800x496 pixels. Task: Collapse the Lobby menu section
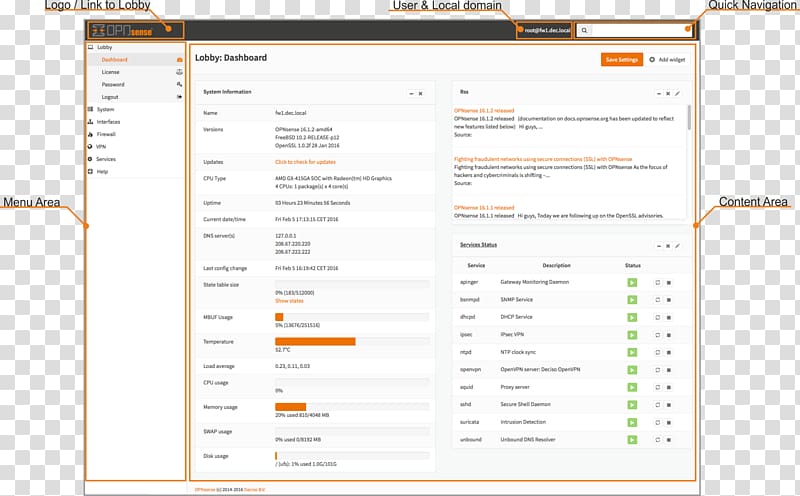click(x=104, y=47)
